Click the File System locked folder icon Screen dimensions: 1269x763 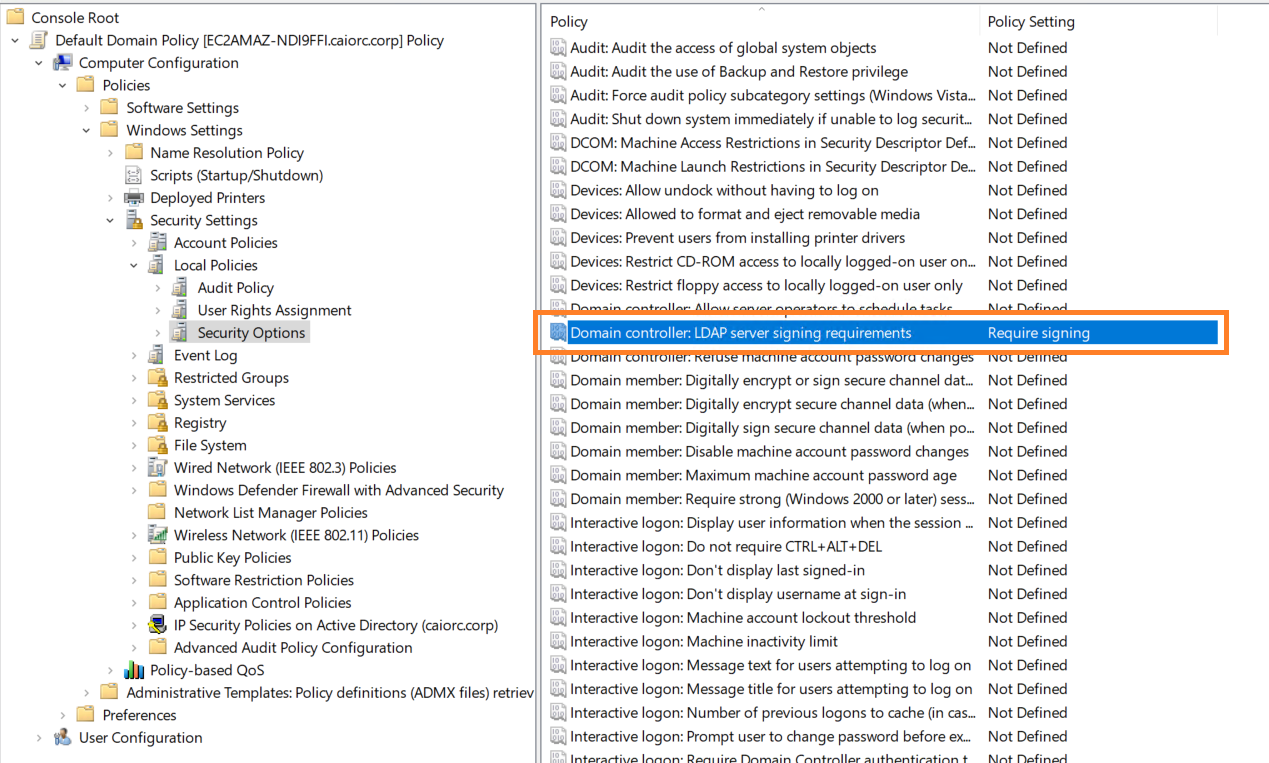coord(157,445)
